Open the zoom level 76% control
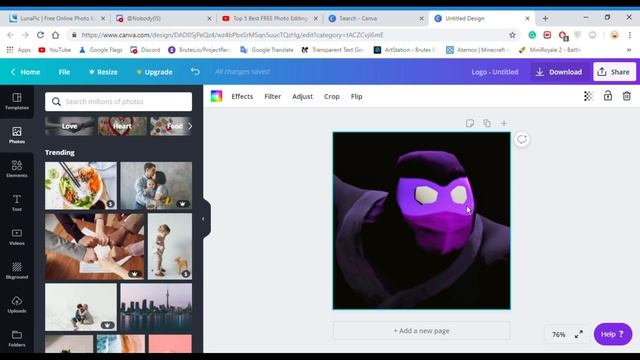640x360 pixels. (x=558, y=334)
